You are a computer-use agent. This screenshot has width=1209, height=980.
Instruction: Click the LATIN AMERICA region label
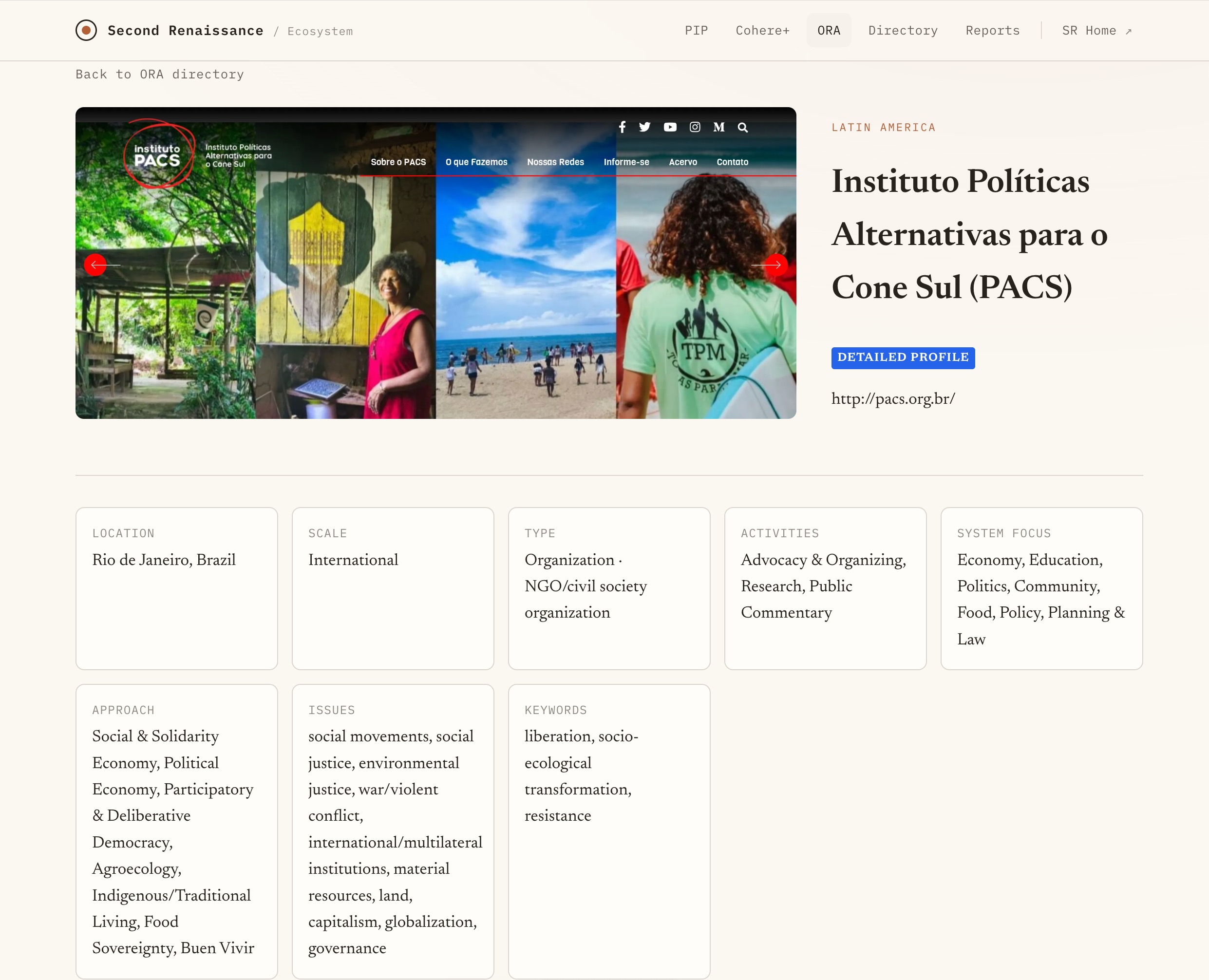coord(883,127)
